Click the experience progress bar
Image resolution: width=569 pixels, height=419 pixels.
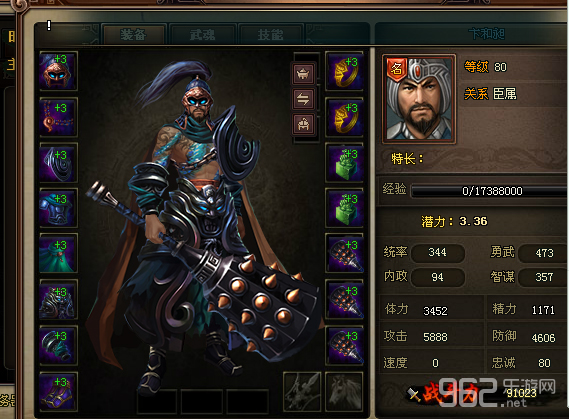pos(490,191)
